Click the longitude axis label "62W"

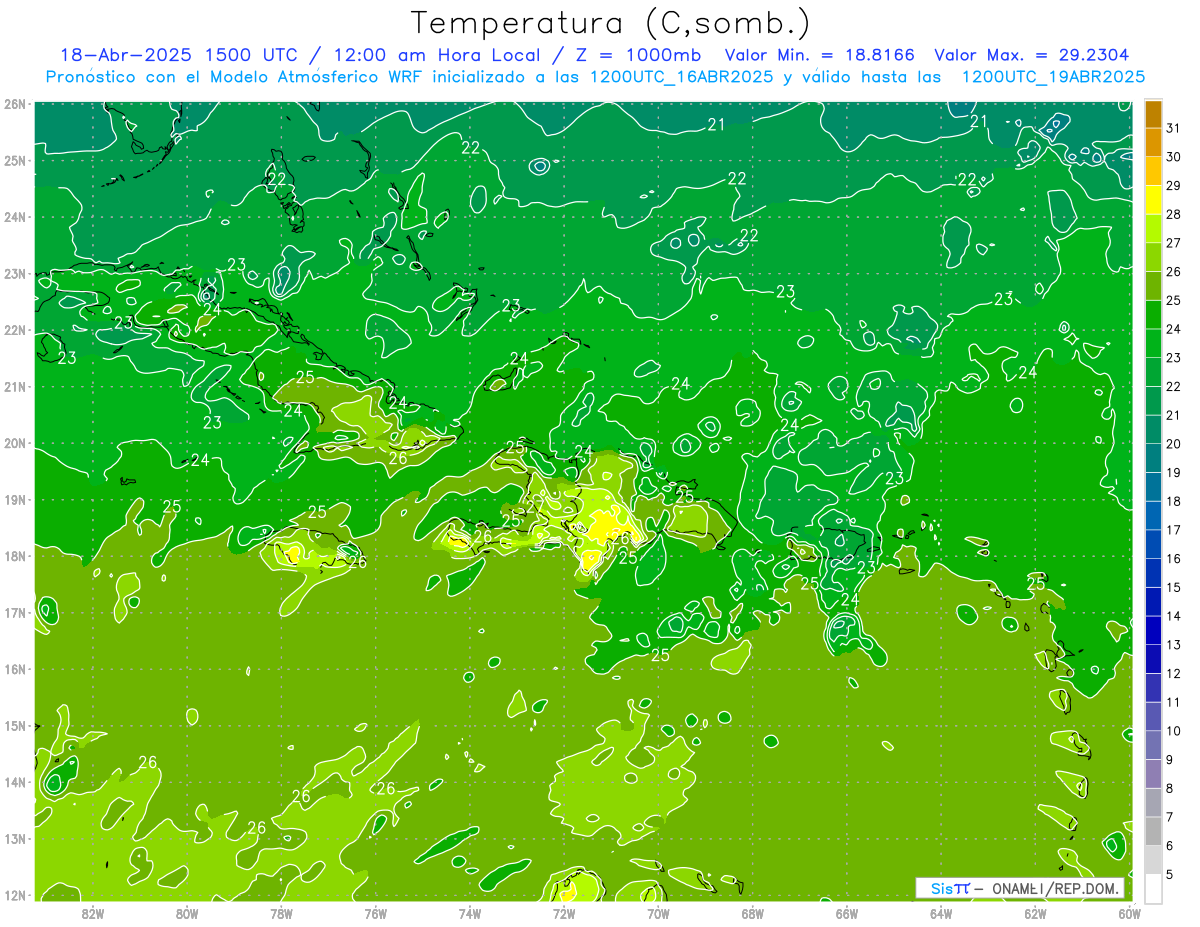[x=1036, y=913]
